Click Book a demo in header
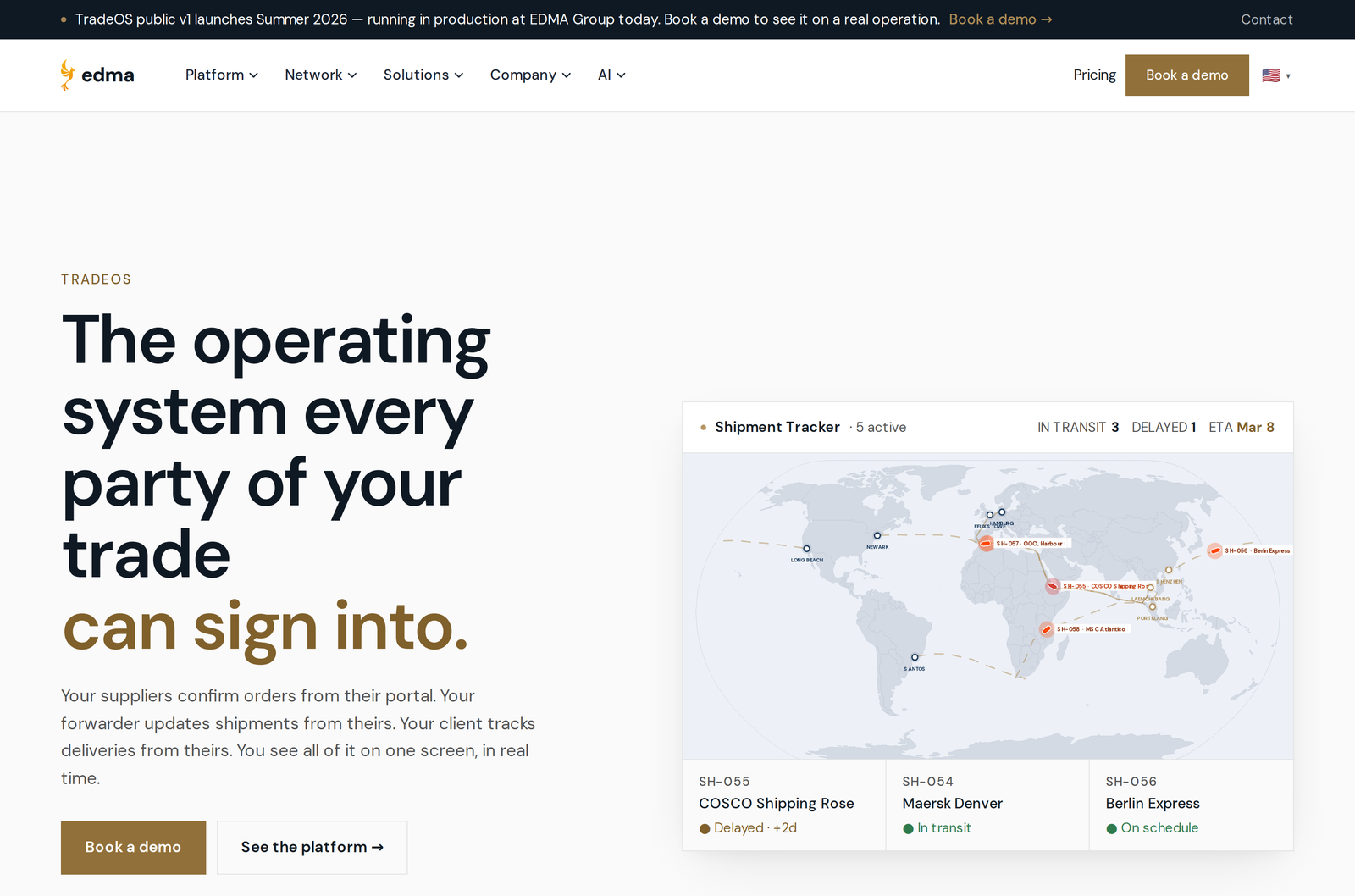The width and height of the screenshot is (1355, 896). point(1186,75)
